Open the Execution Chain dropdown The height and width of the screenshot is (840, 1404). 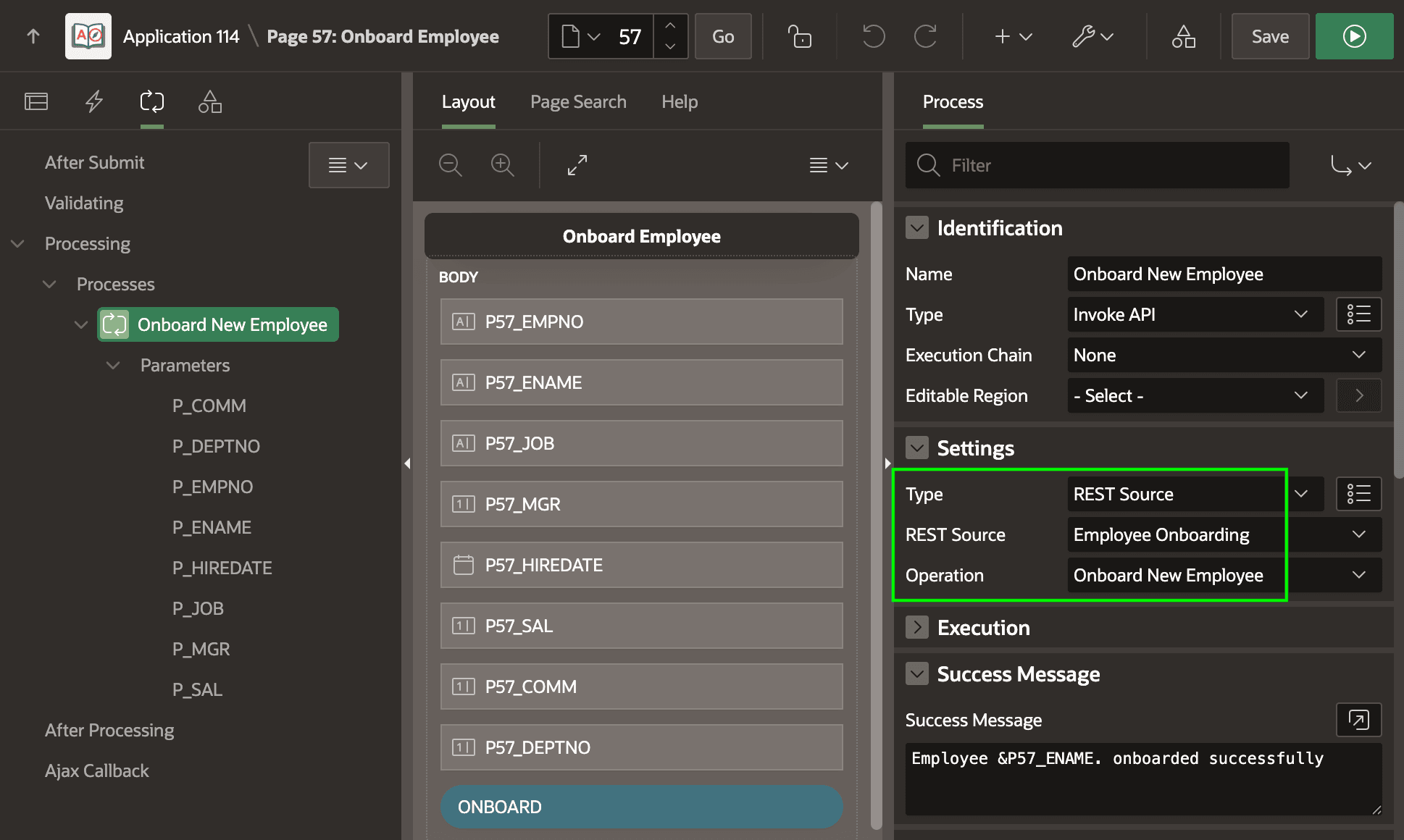[1224, 355]
